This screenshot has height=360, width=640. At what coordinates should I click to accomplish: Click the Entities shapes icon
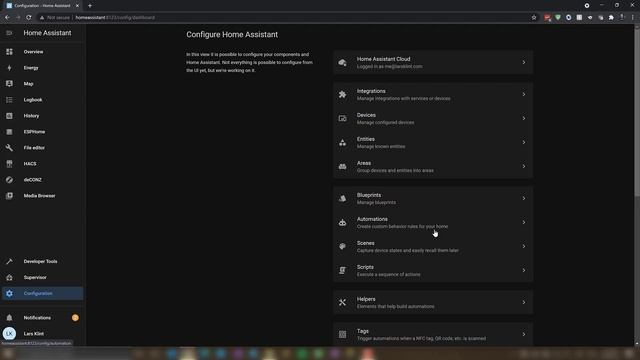pos(342,142)
